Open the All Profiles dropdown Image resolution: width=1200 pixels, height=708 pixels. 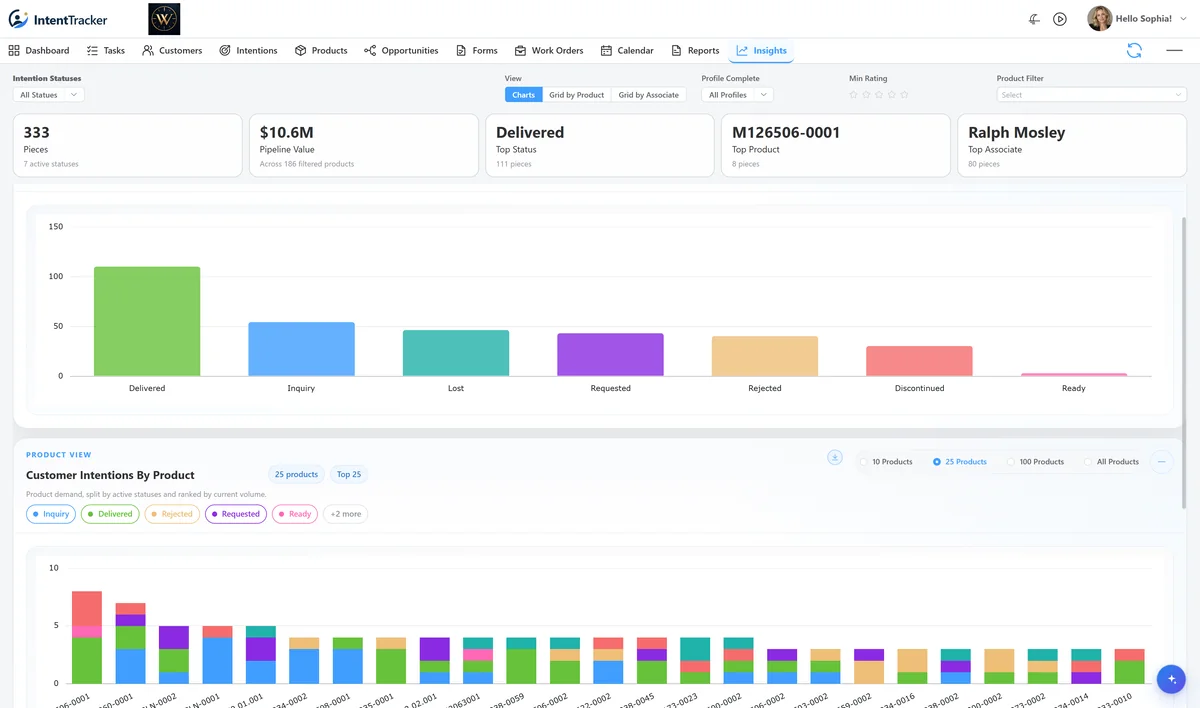coord(737,95)
